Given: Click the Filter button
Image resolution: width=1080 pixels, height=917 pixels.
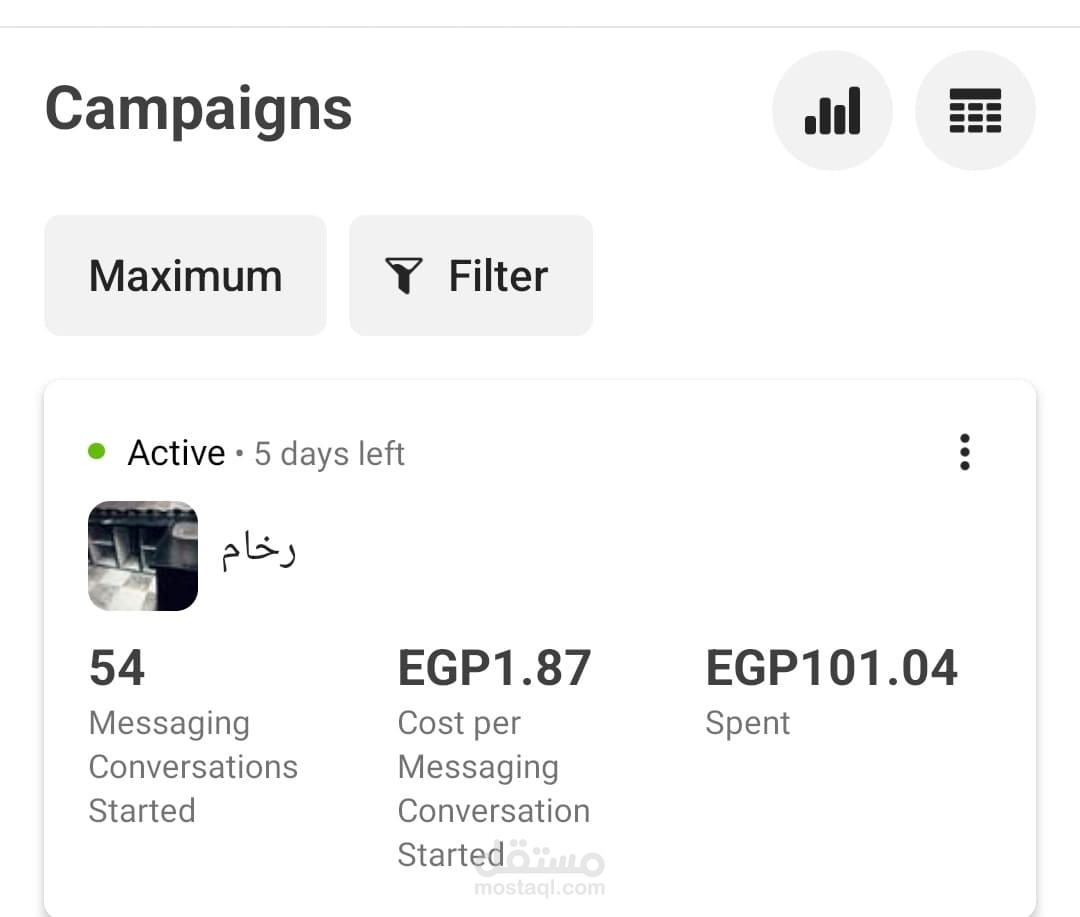Looking at the screenshot, I should (471, 276).
